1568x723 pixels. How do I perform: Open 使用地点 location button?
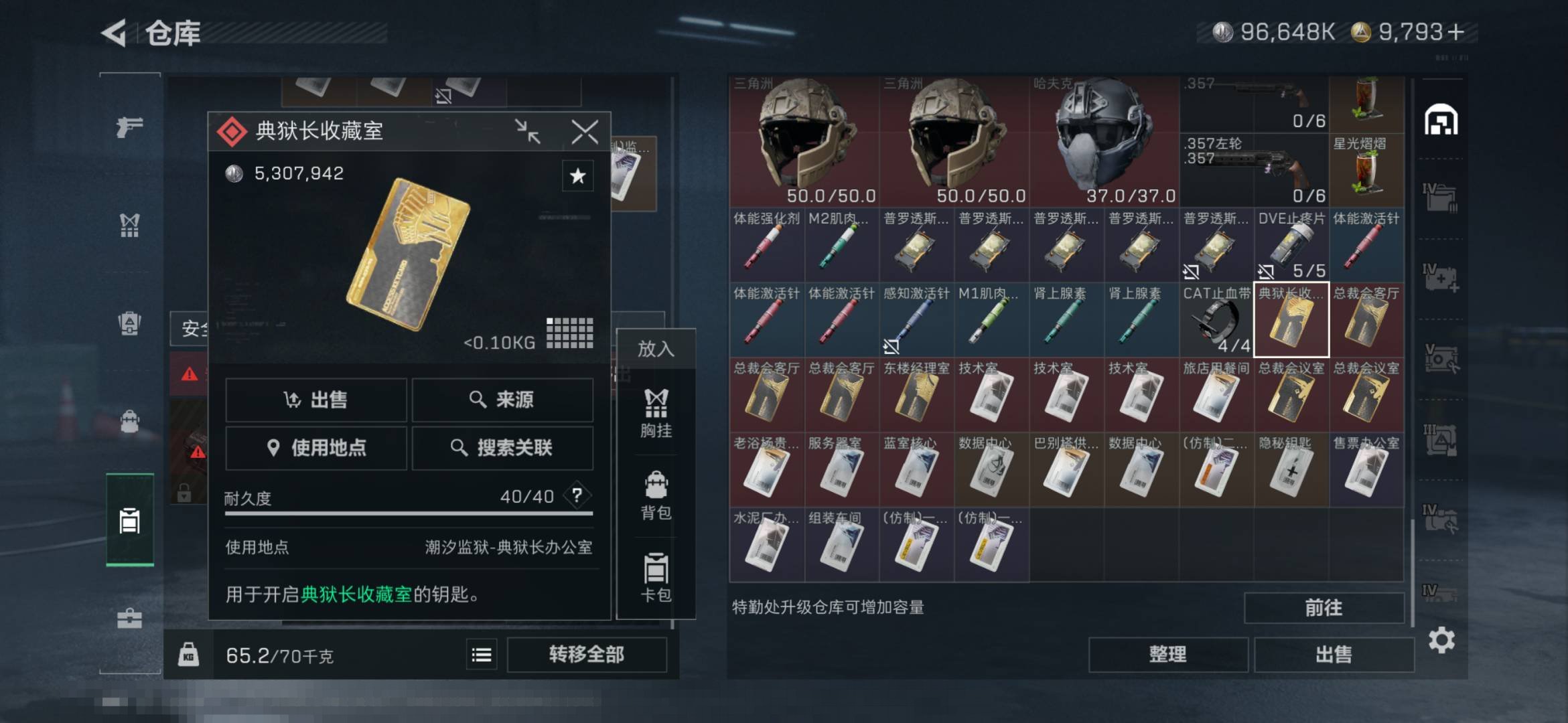(x=316, y=448)
